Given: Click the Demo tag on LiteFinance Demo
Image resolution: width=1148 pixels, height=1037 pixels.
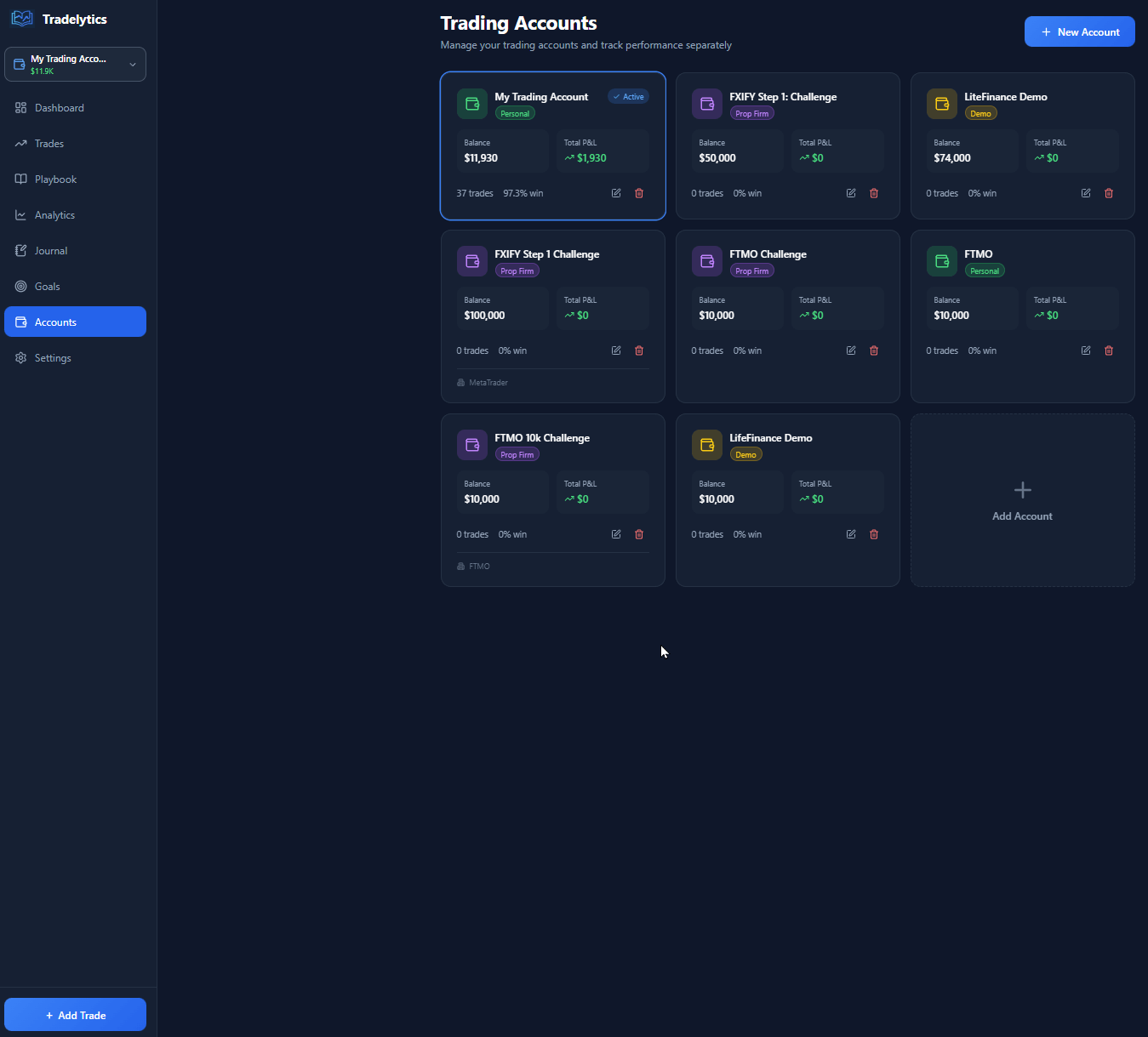Looking at the screenshot, I should click(980, 114).
